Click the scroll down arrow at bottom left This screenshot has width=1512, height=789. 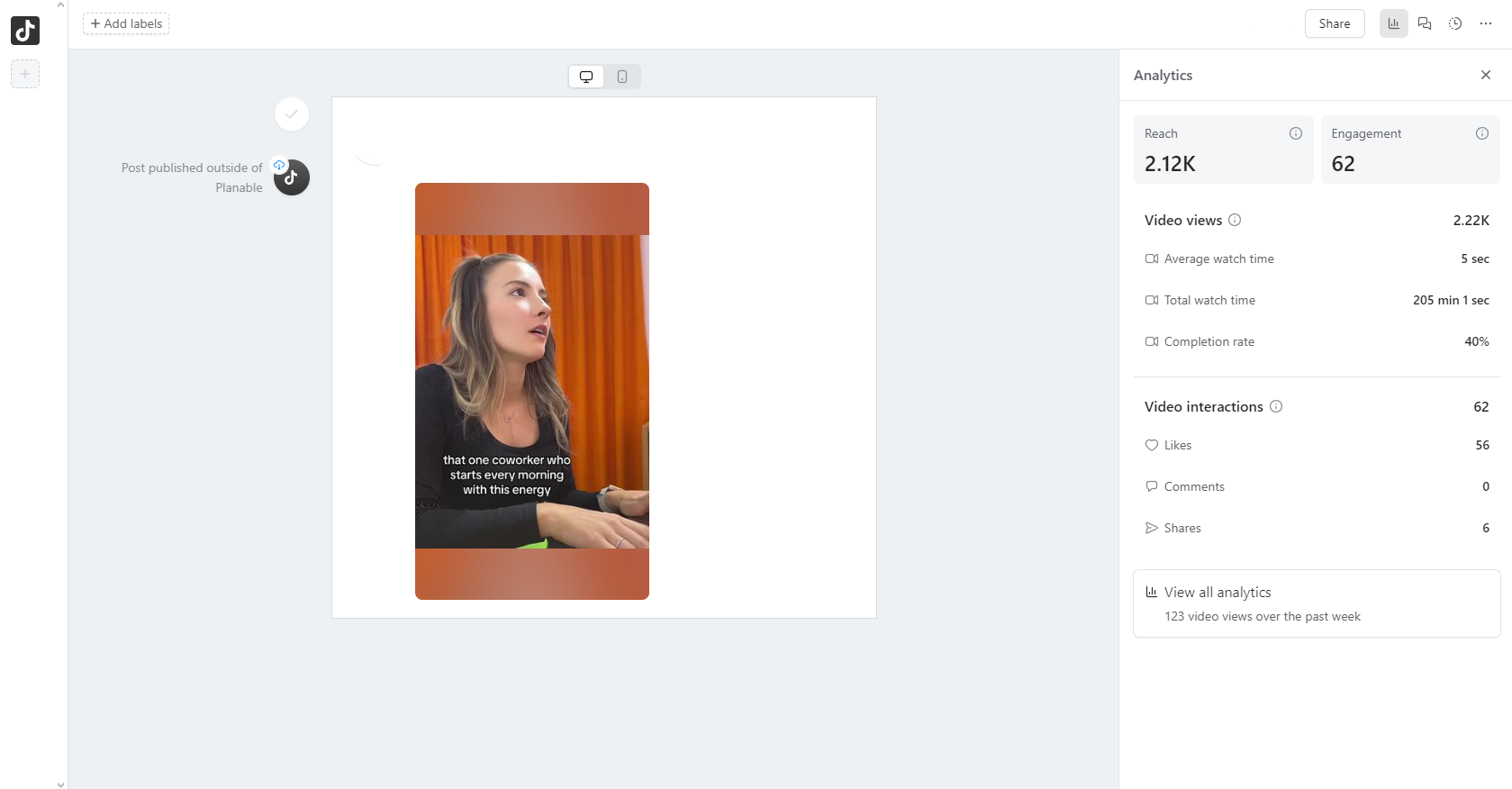tap(60, 784)
